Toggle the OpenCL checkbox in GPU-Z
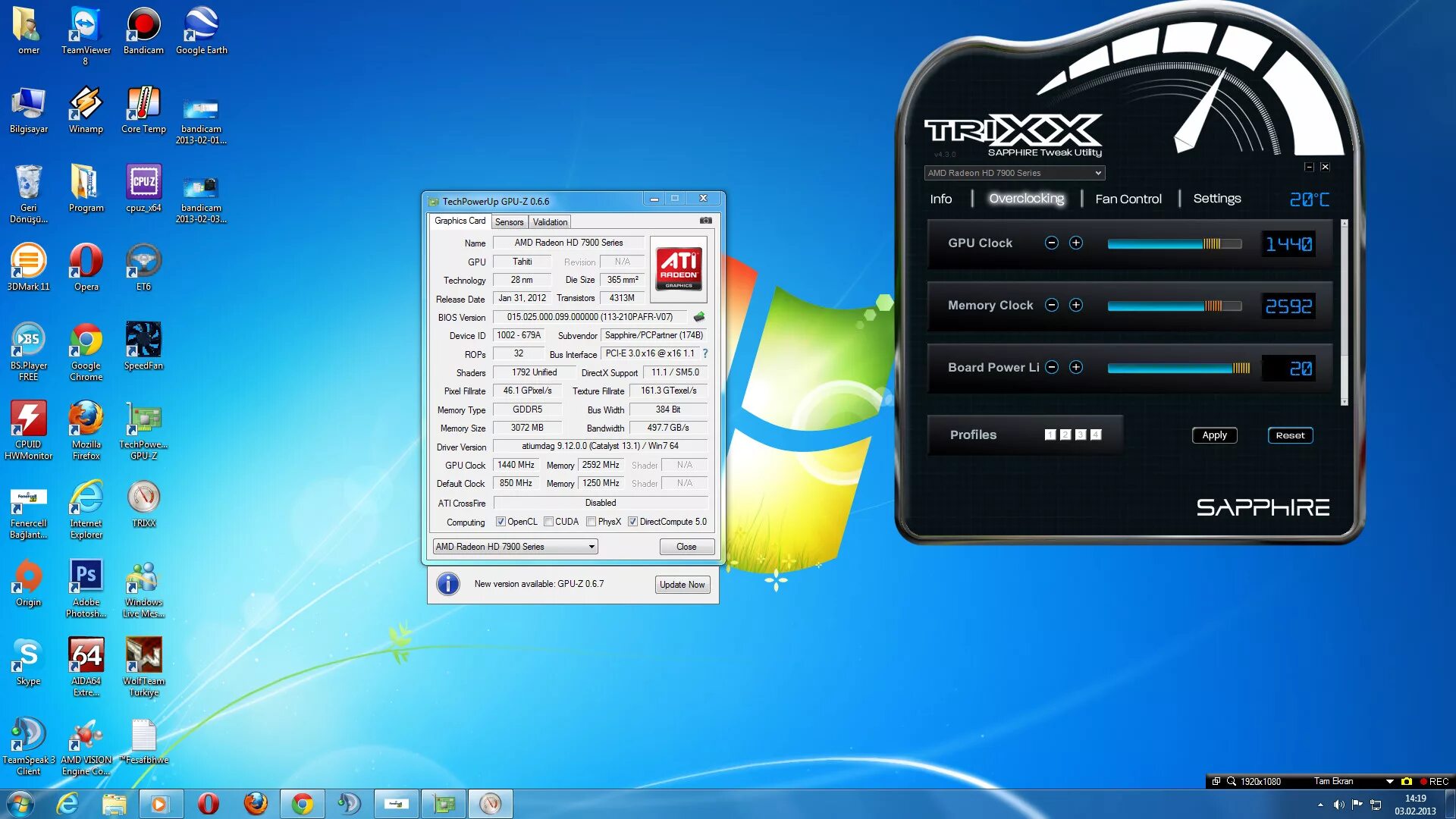This screenshot has height=819, width=1456. (500, 522)
